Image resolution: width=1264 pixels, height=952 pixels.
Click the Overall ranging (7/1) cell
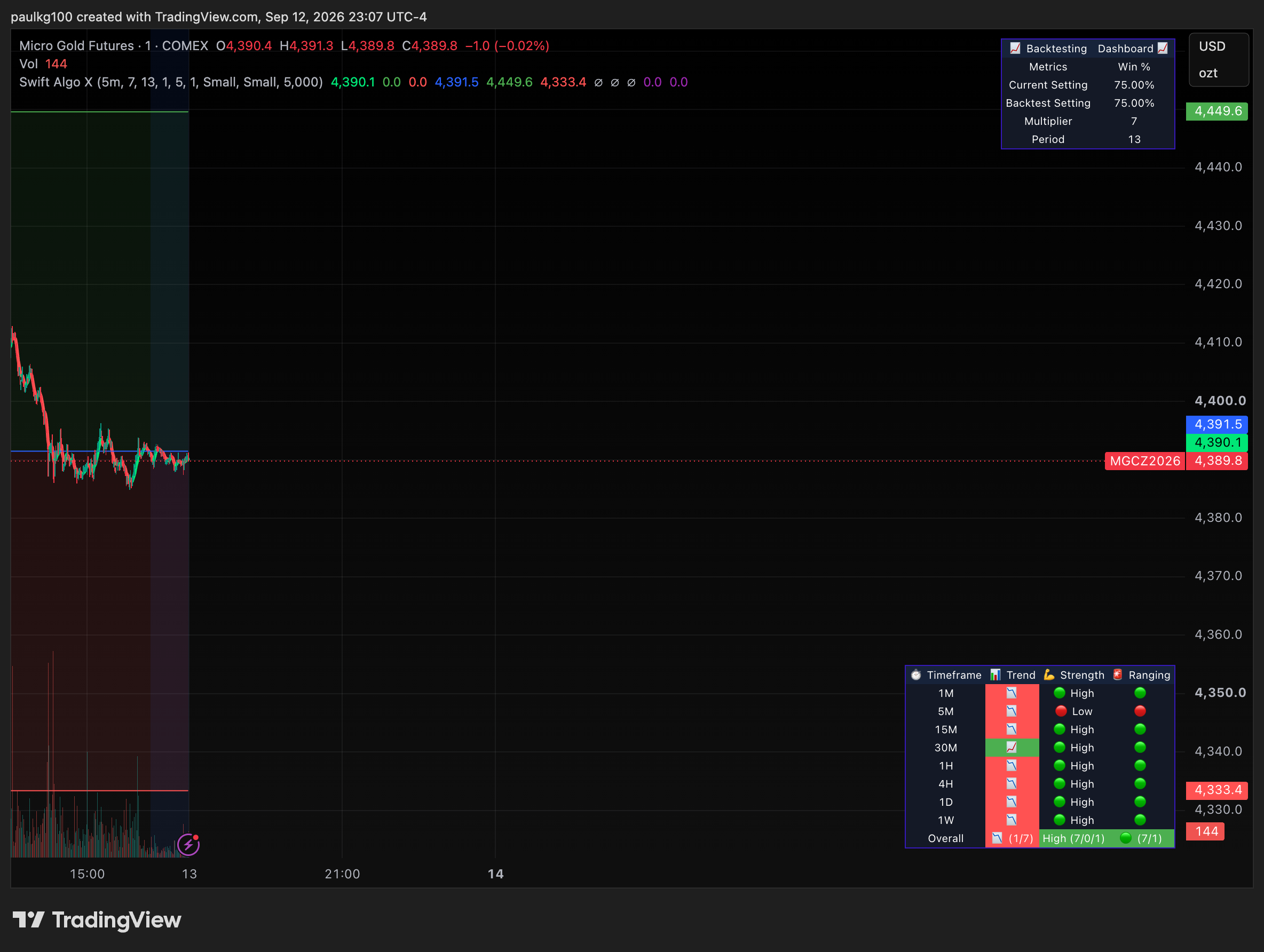click(x=1141, y=838)
